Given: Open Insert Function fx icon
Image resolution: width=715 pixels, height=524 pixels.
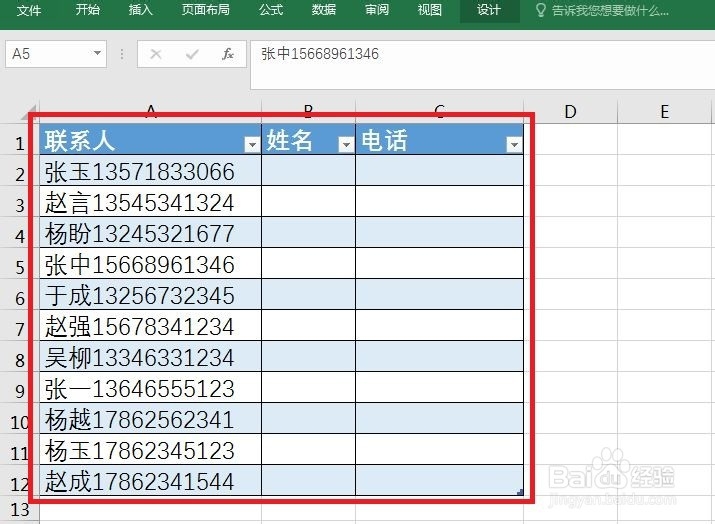Looking at the screenshot, I should 228,54.
